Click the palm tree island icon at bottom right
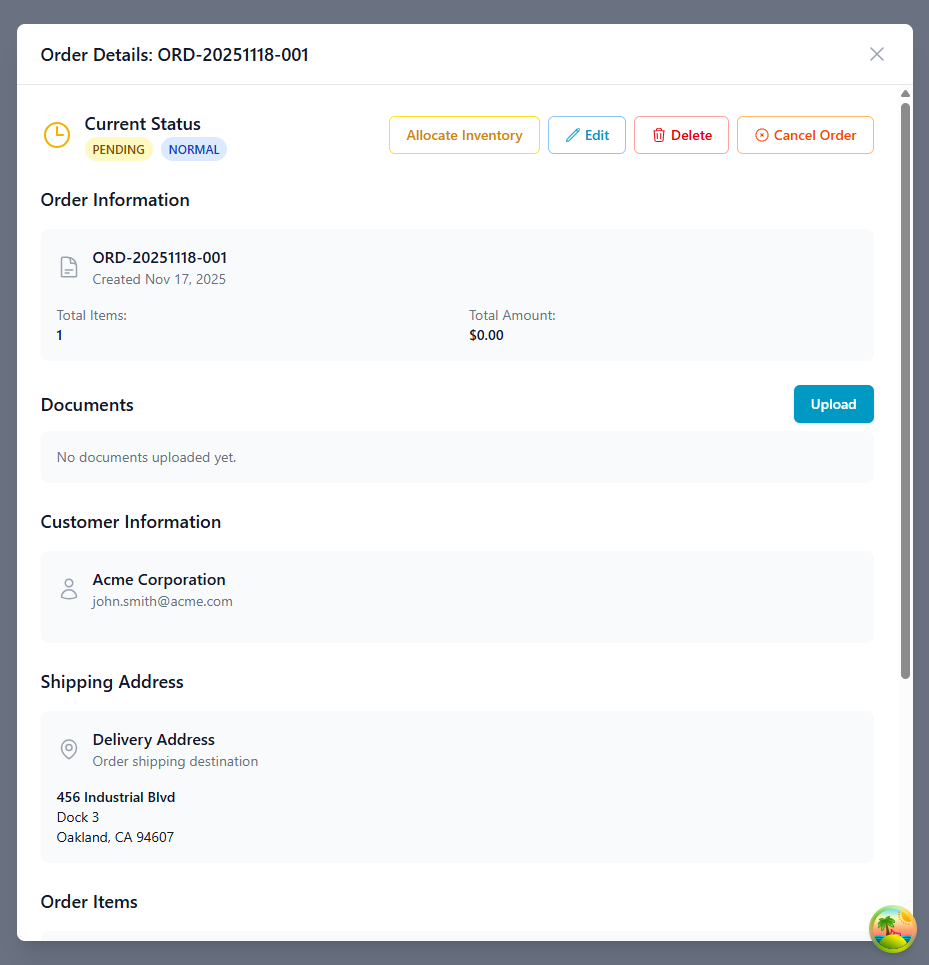 [891, 929]
